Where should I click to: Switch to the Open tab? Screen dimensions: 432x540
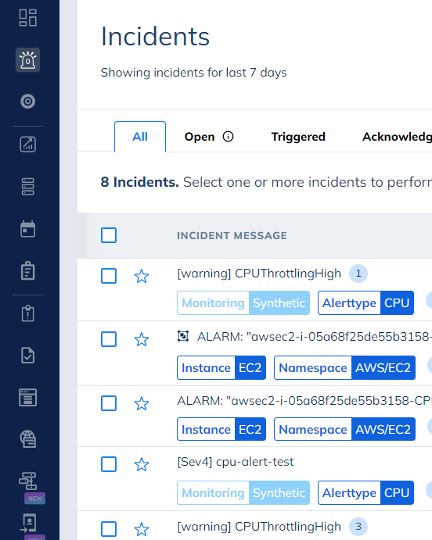click(199, 137)
